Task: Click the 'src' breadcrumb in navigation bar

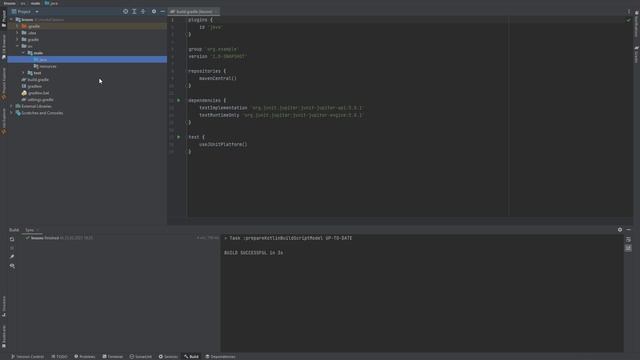Action: [x=23, y=3]
